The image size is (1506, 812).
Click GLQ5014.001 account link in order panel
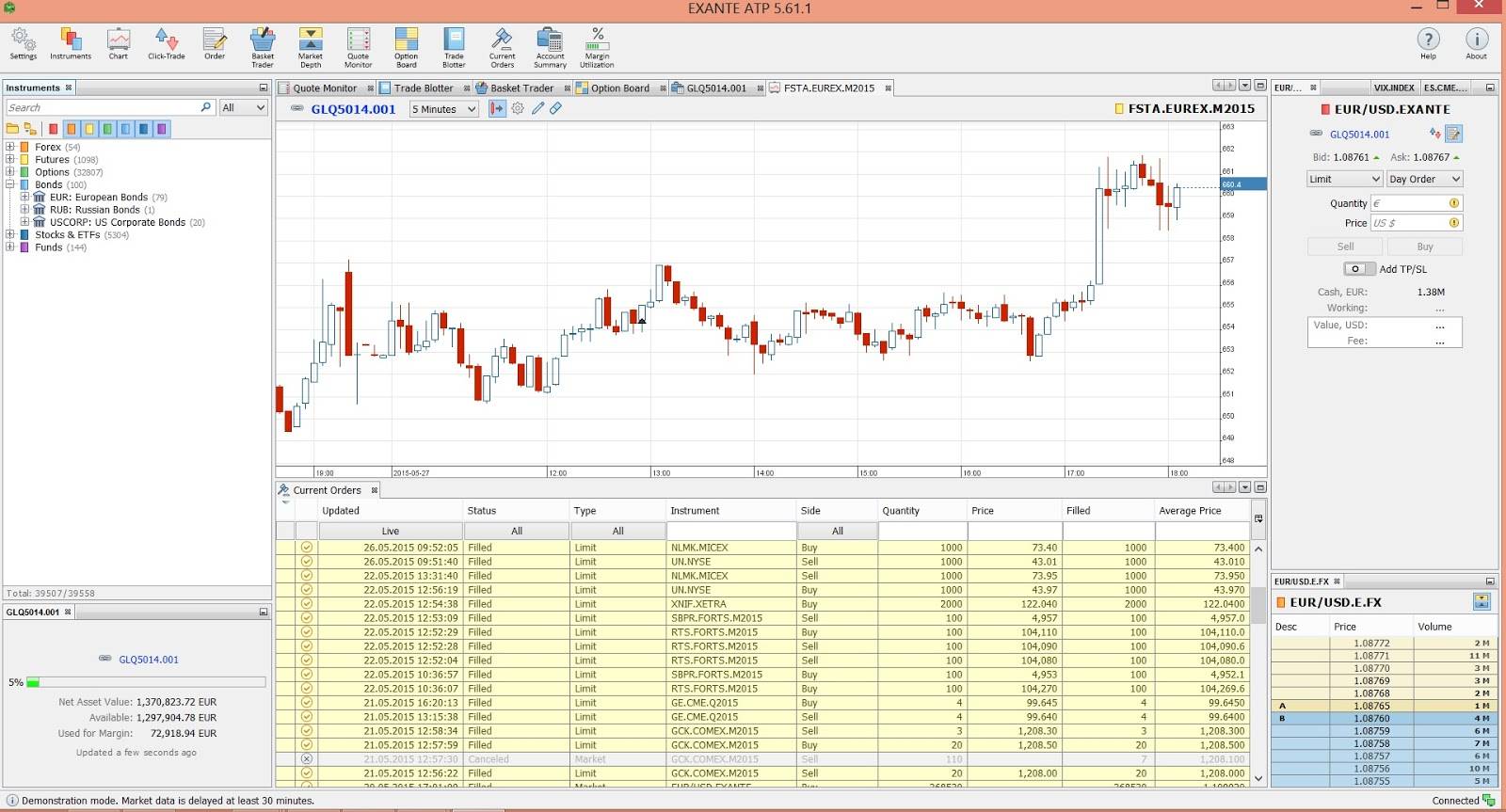tap(1359, 135)
